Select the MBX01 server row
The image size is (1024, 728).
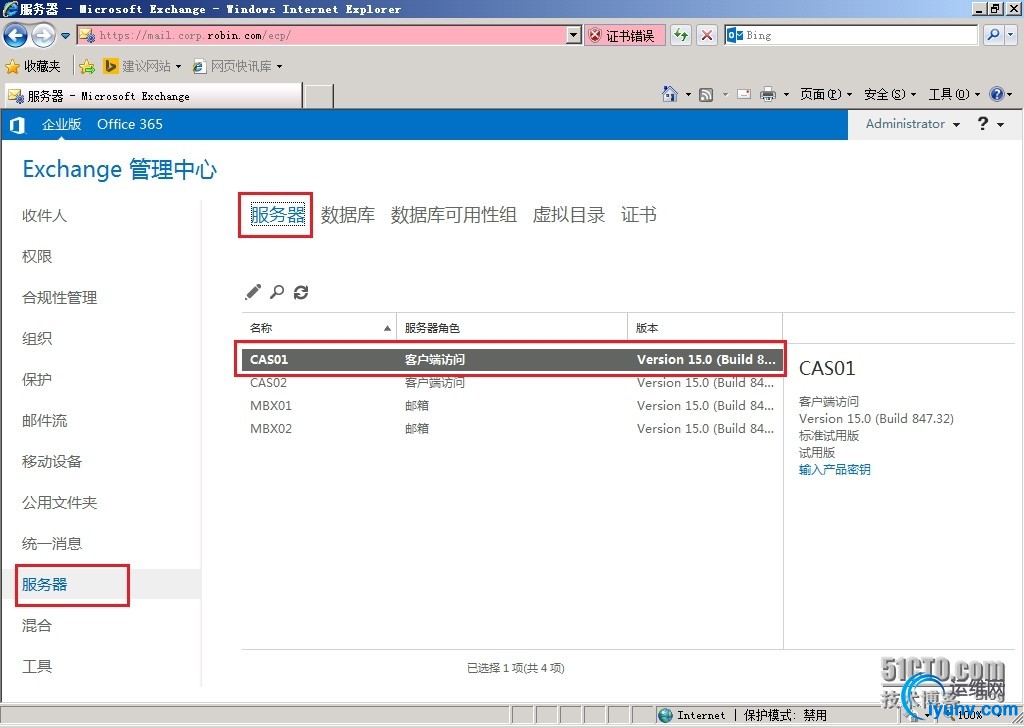pyautogui.click(x=512, y=405)
